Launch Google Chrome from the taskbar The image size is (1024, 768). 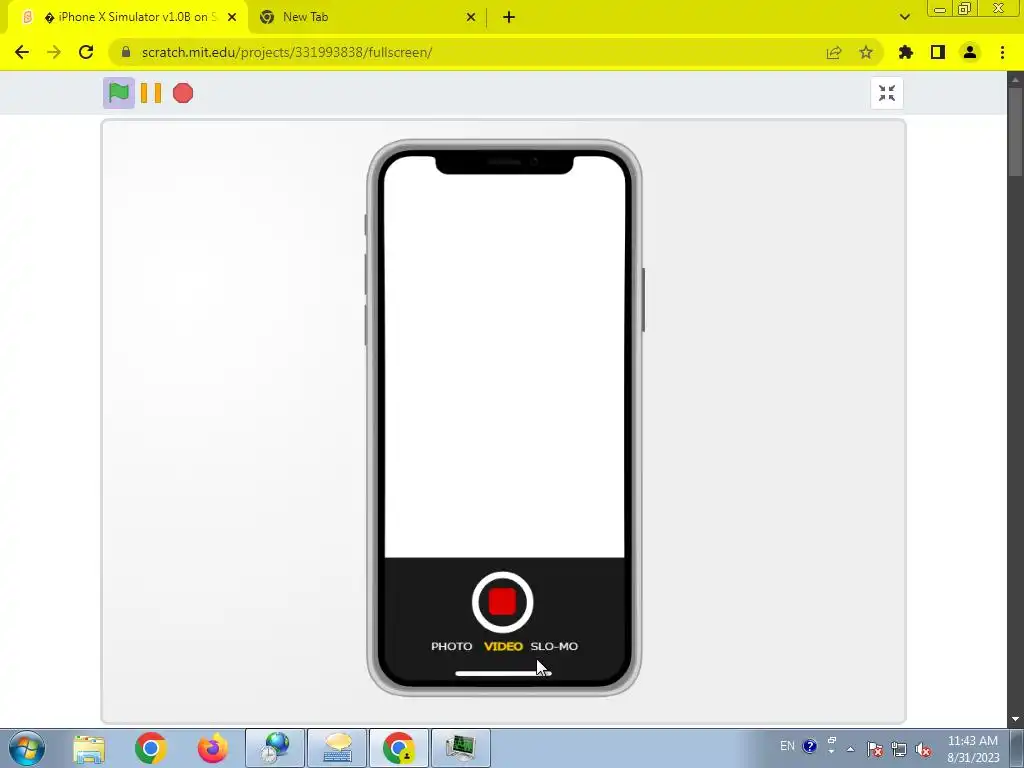[x=151, y=748]
